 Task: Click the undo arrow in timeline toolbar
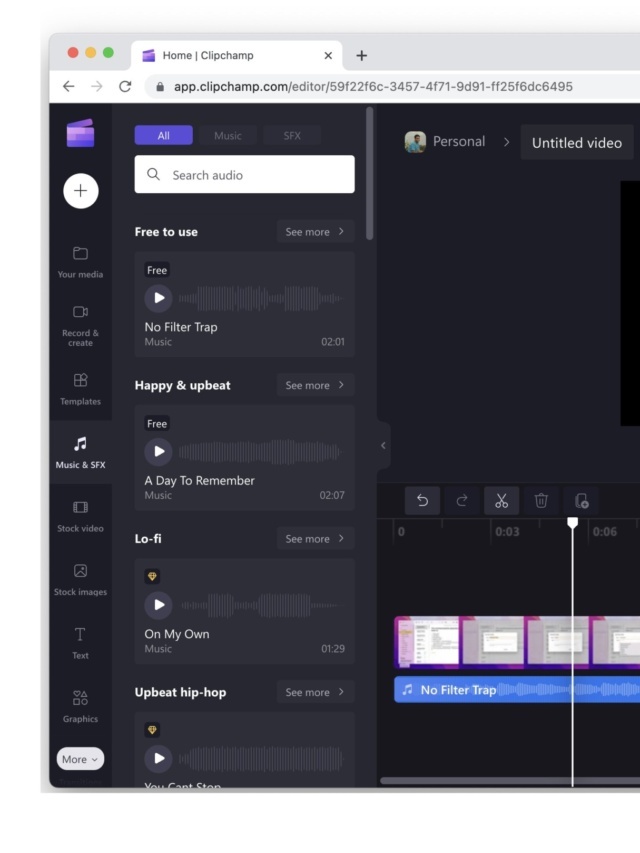tap(422, 500)
